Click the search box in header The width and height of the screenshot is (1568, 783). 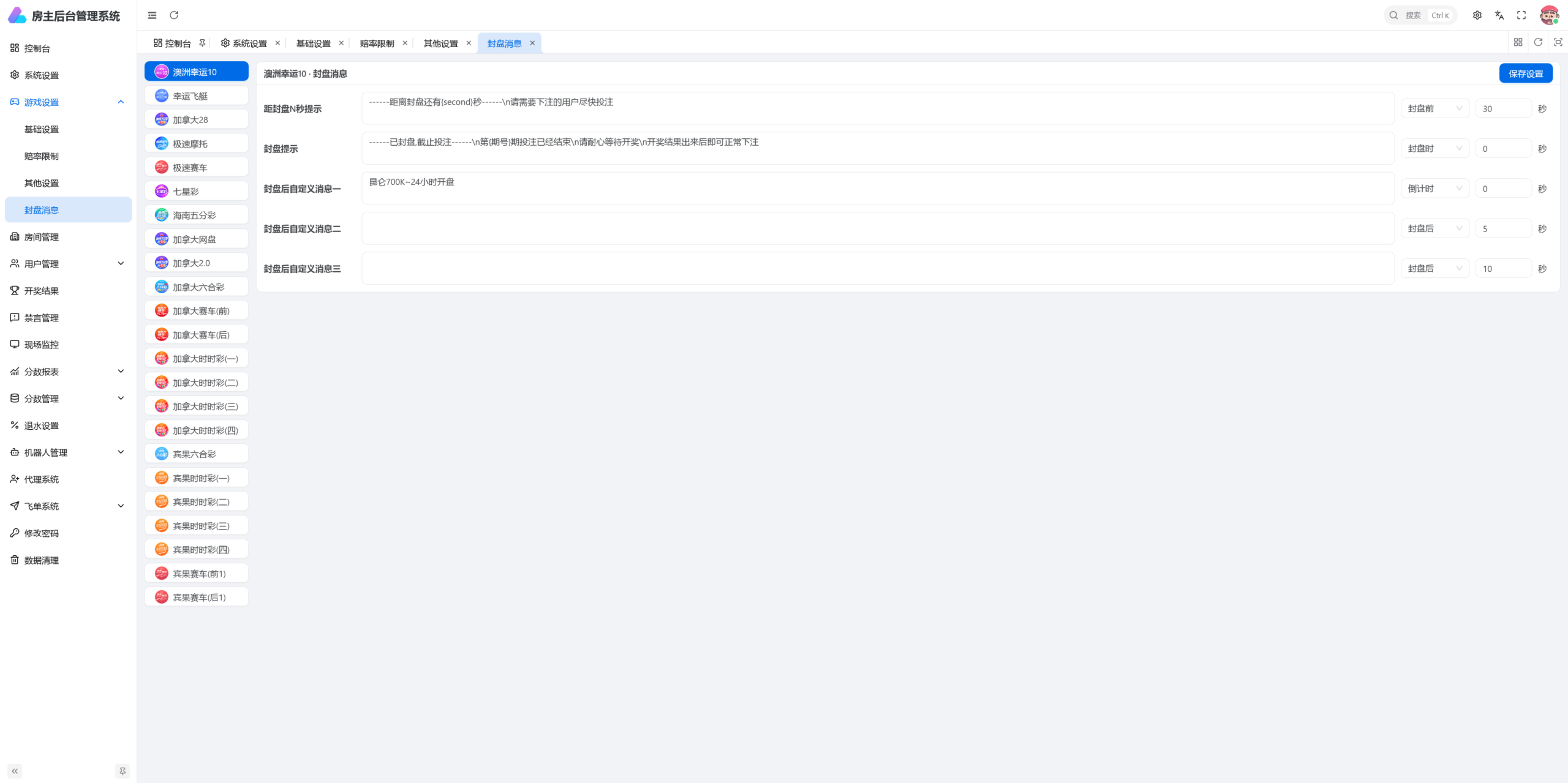(x=1420, y=15)
